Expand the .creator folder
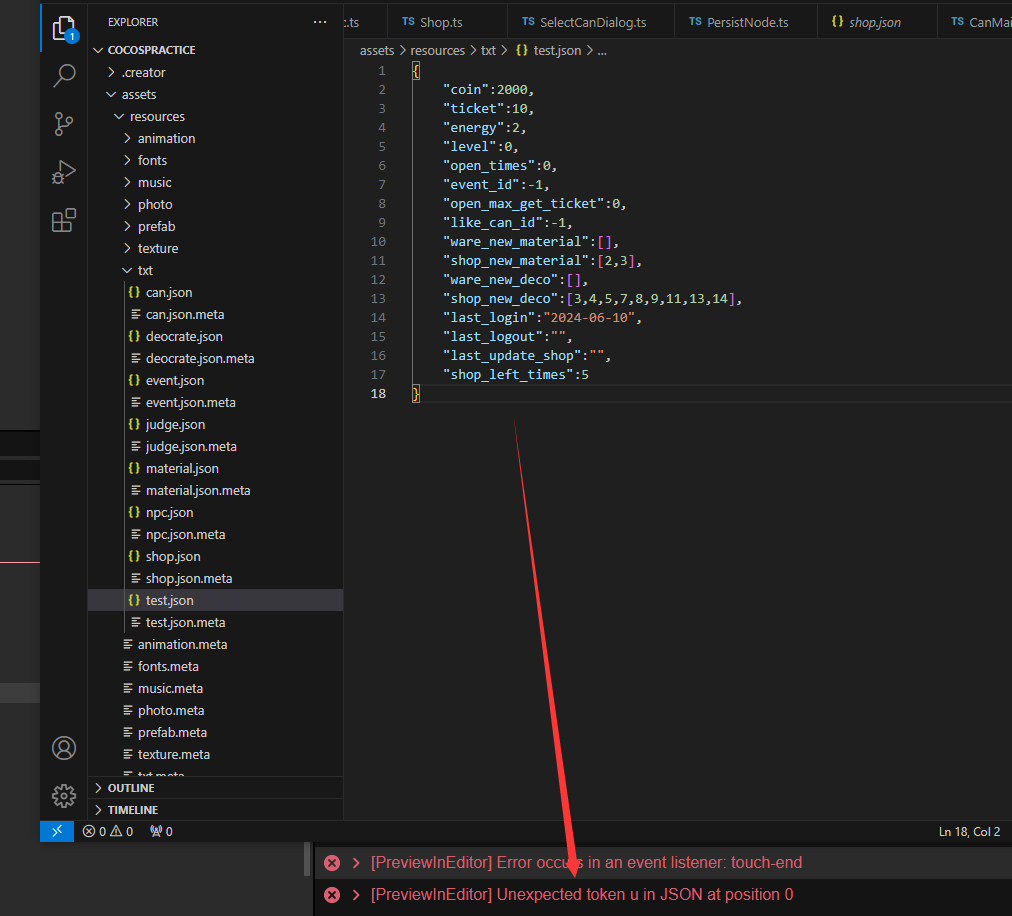1012x916 pixels. point(111,72)
